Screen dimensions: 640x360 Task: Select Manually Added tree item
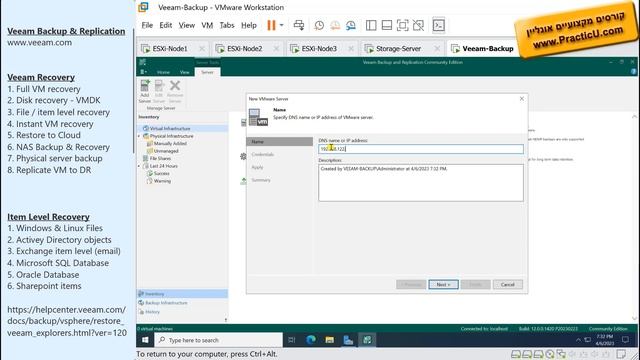[170, 144]
